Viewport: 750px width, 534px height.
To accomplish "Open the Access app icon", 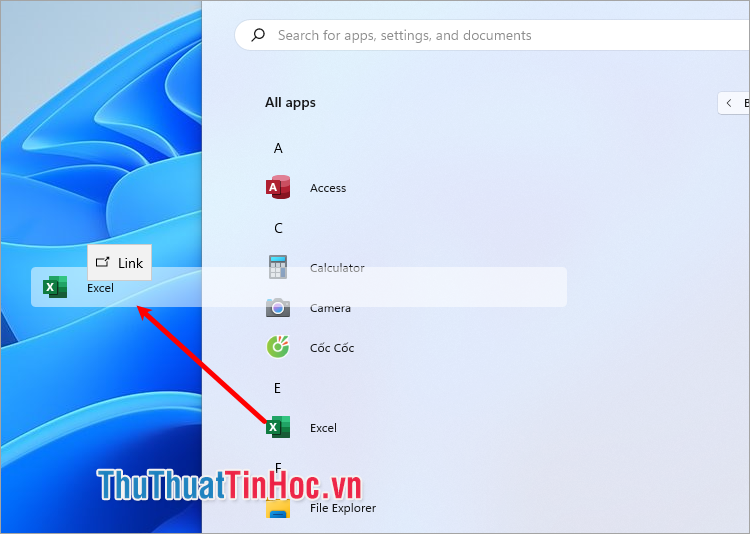I will [278, 187].
